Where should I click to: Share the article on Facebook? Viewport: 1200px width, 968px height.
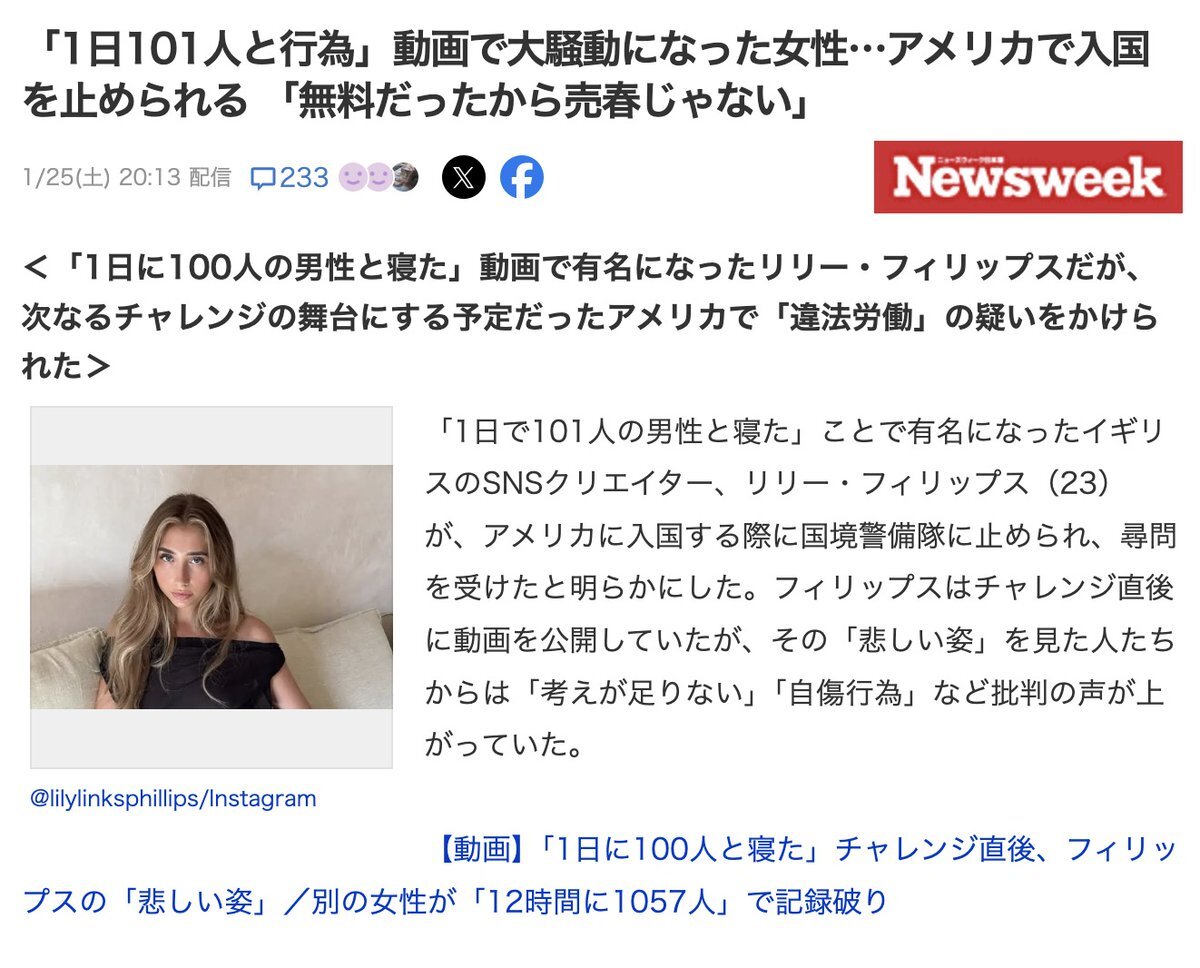point(522,178)
